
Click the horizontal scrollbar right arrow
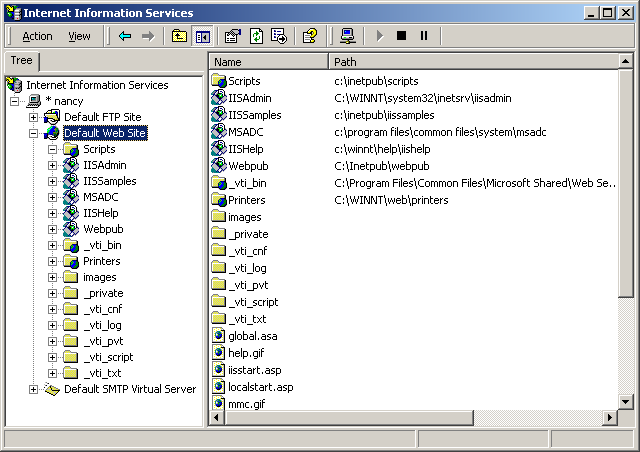610,417
